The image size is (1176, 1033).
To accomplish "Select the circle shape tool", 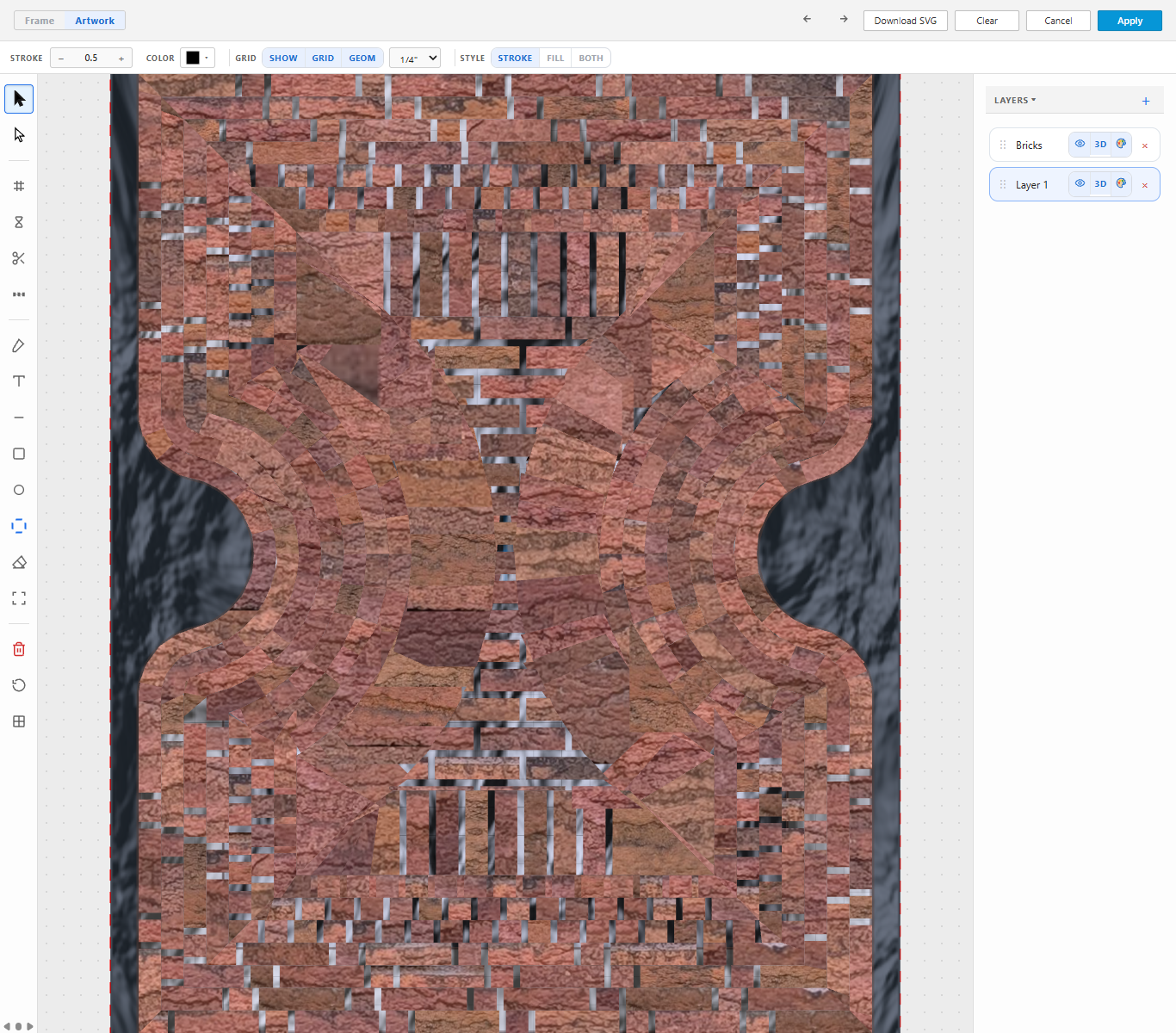I will coord(19,490).
